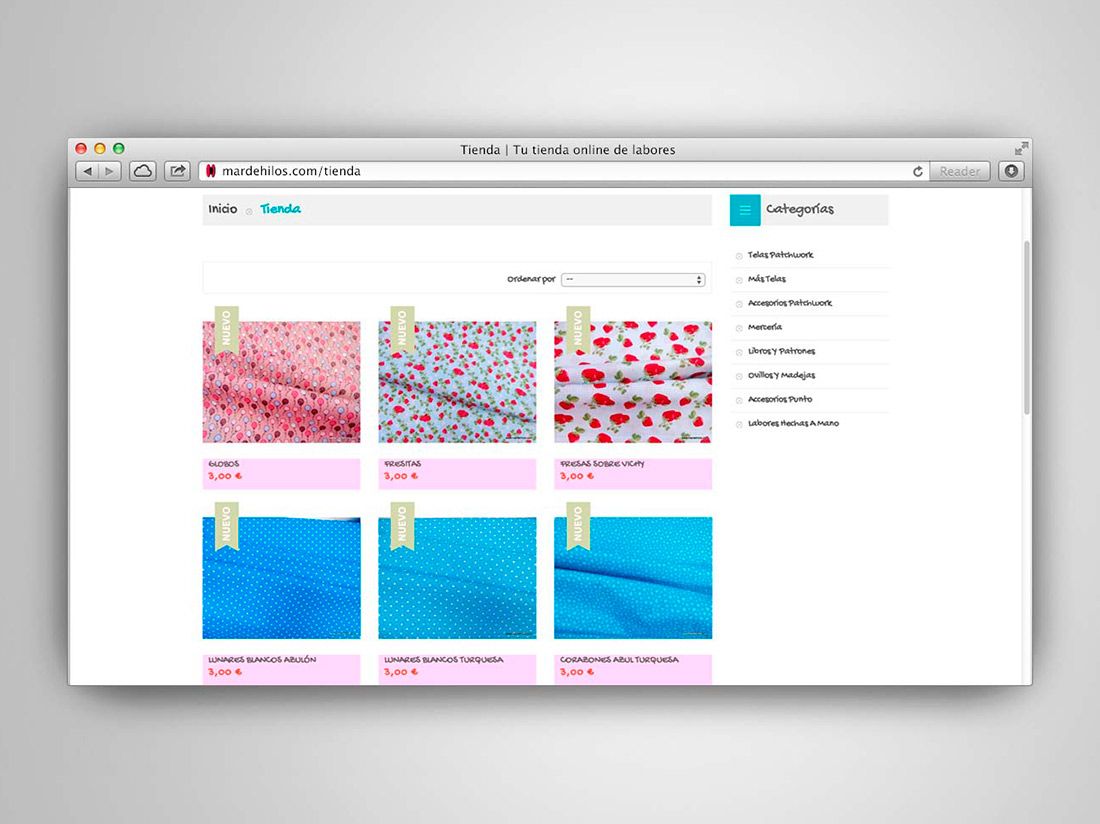Click the full-screen arrows icon
The height and width of the screenshot is (824, 1100).
click(x=1021, y=148)
